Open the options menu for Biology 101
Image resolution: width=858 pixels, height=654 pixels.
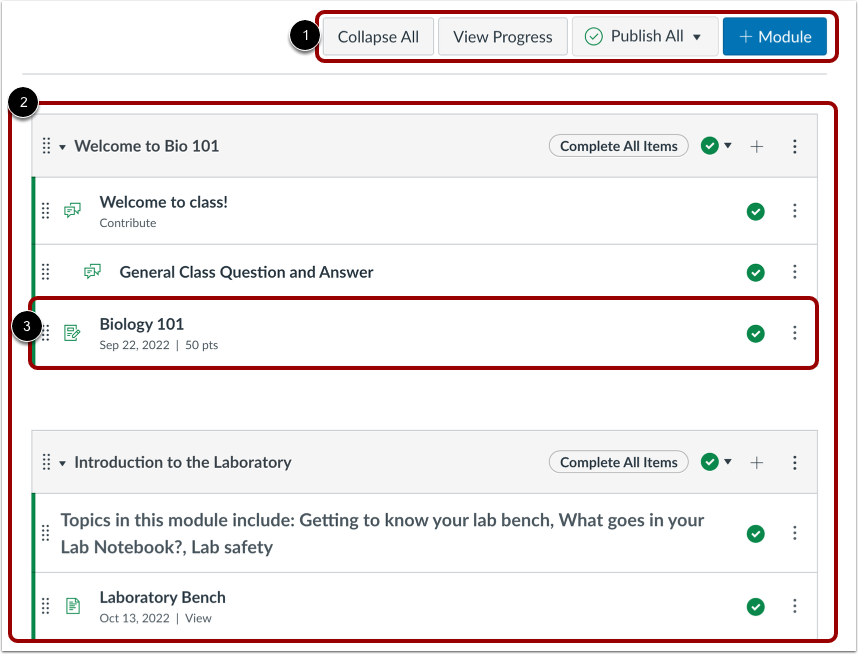[x=794, y=333]
